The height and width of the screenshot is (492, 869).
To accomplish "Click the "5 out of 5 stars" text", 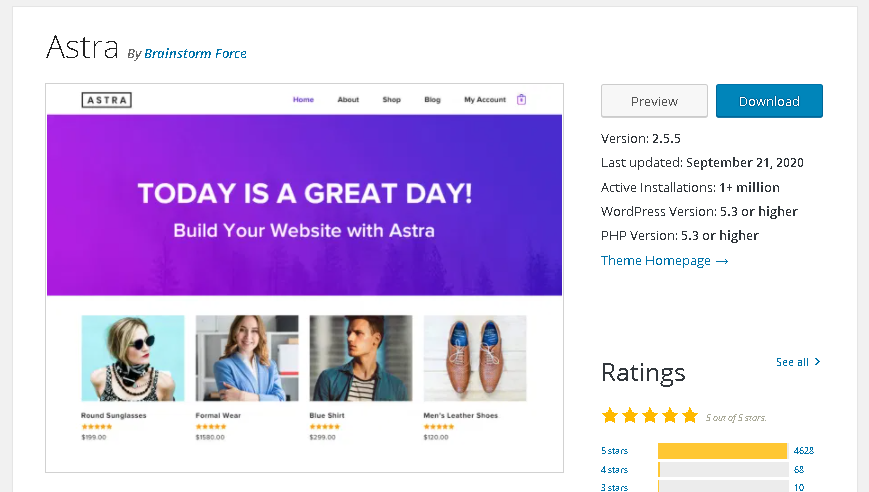I will click(x=736, y=418).
